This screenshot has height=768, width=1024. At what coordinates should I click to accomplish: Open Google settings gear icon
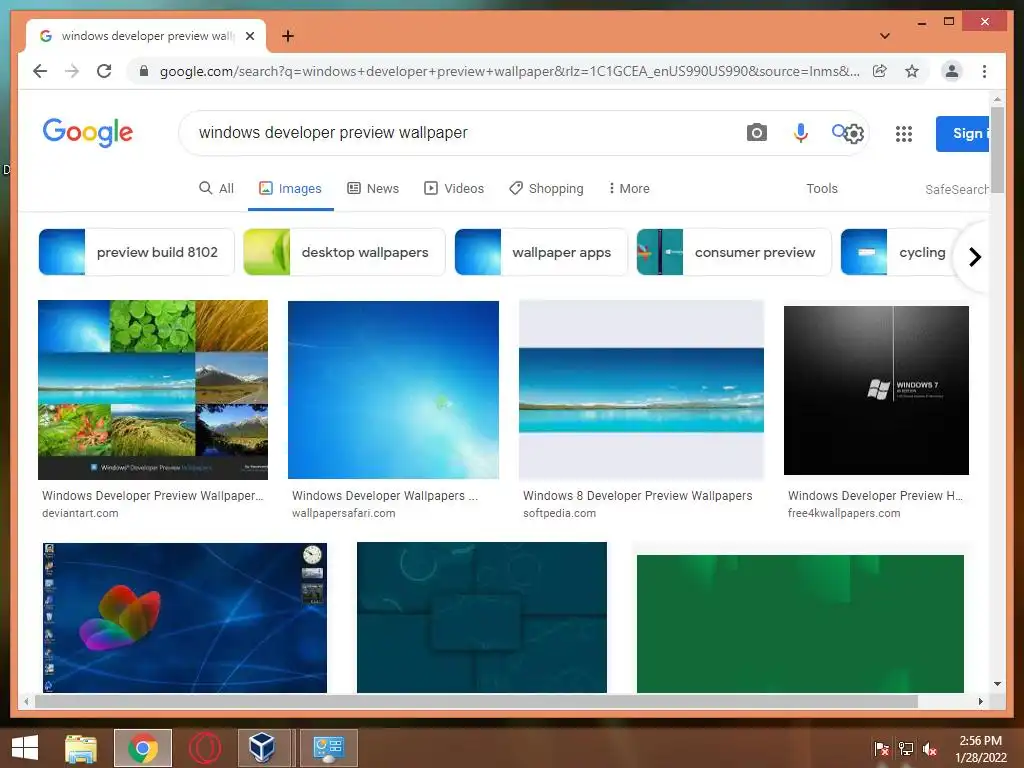click(854, 134)
